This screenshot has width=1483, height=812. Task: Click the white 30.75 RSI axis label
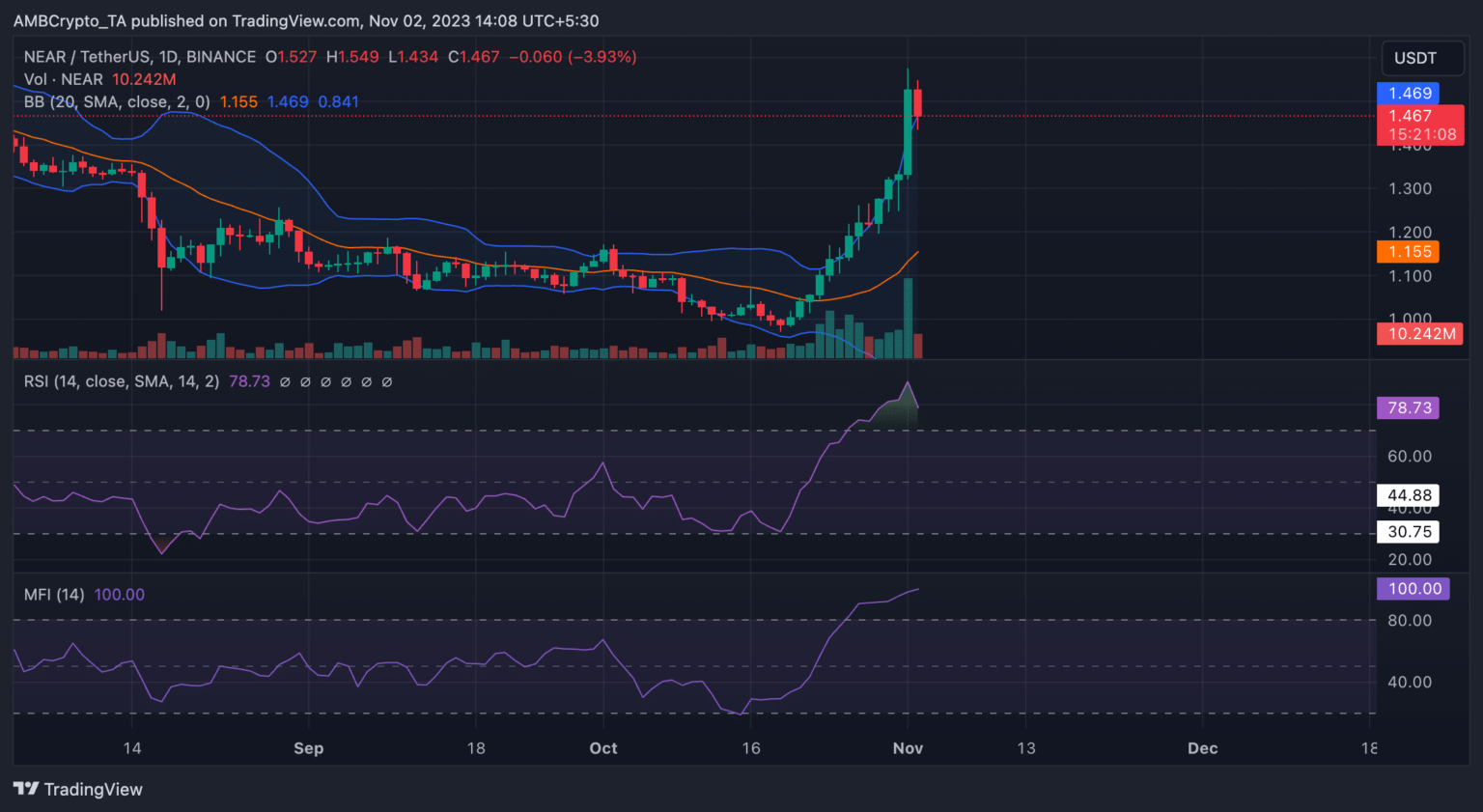(1408, 532)
